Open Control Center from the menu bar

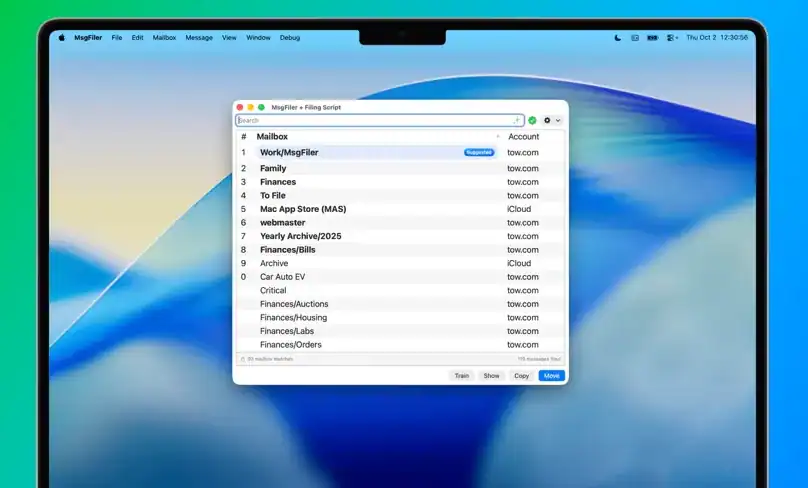point(672,38)
